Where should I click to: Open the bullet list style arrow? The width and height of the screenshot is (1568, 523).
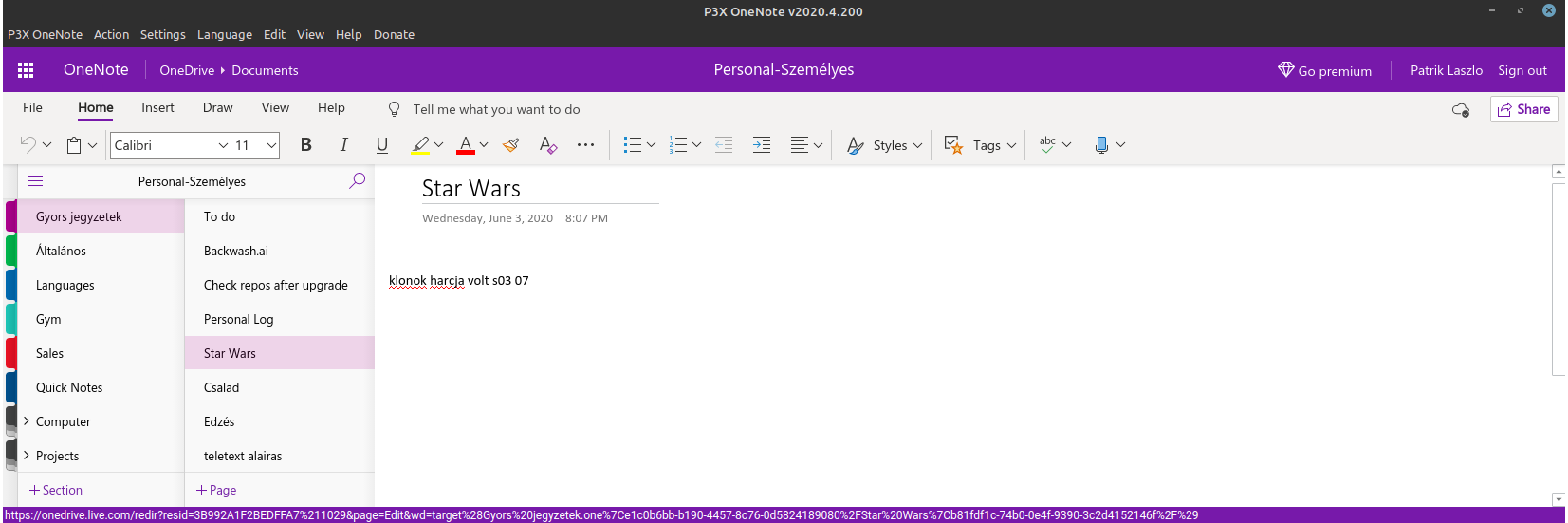click(x=651, y=145)
